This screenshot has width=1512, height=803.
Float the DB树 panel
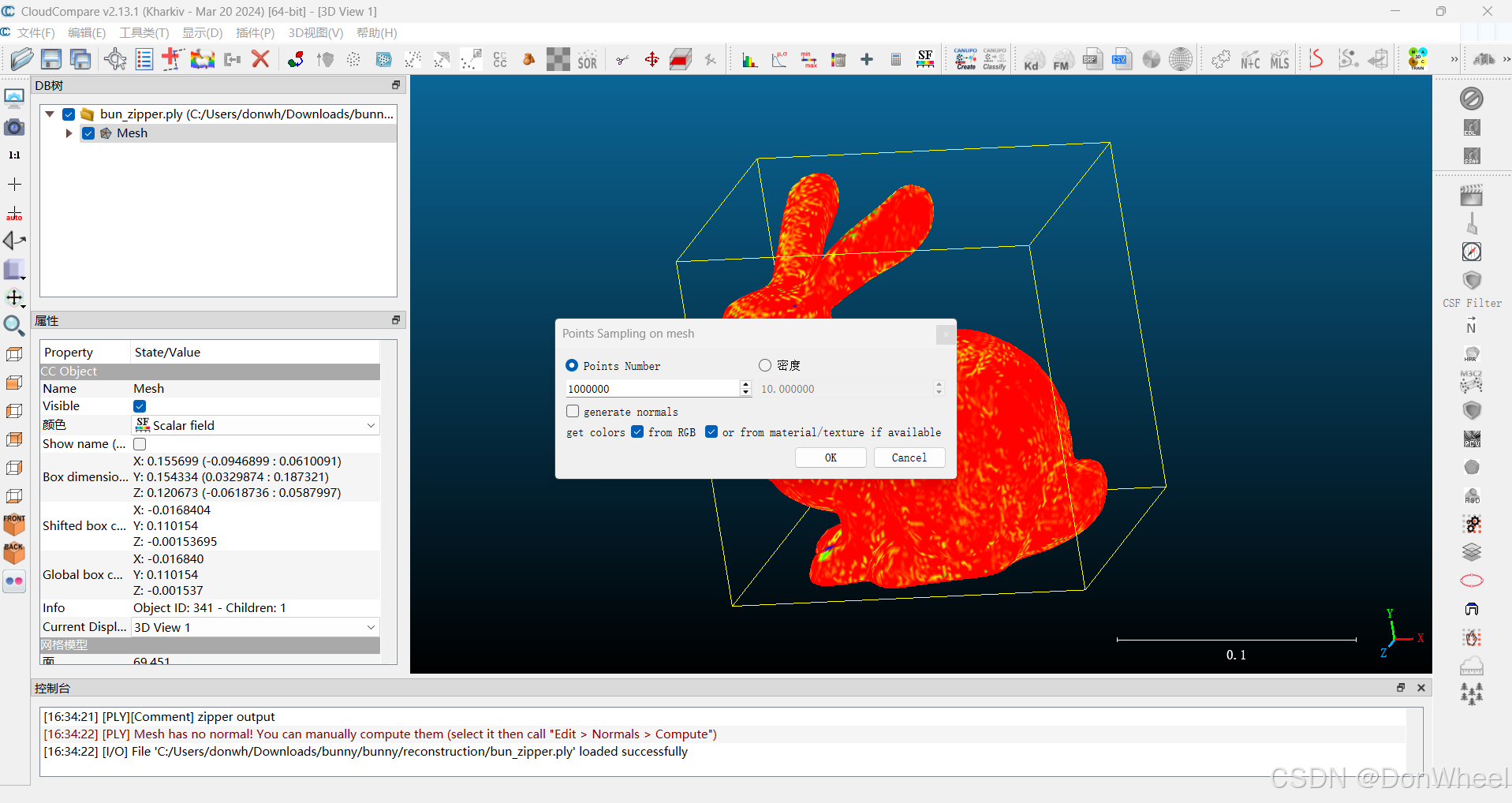tap(396, 85)
